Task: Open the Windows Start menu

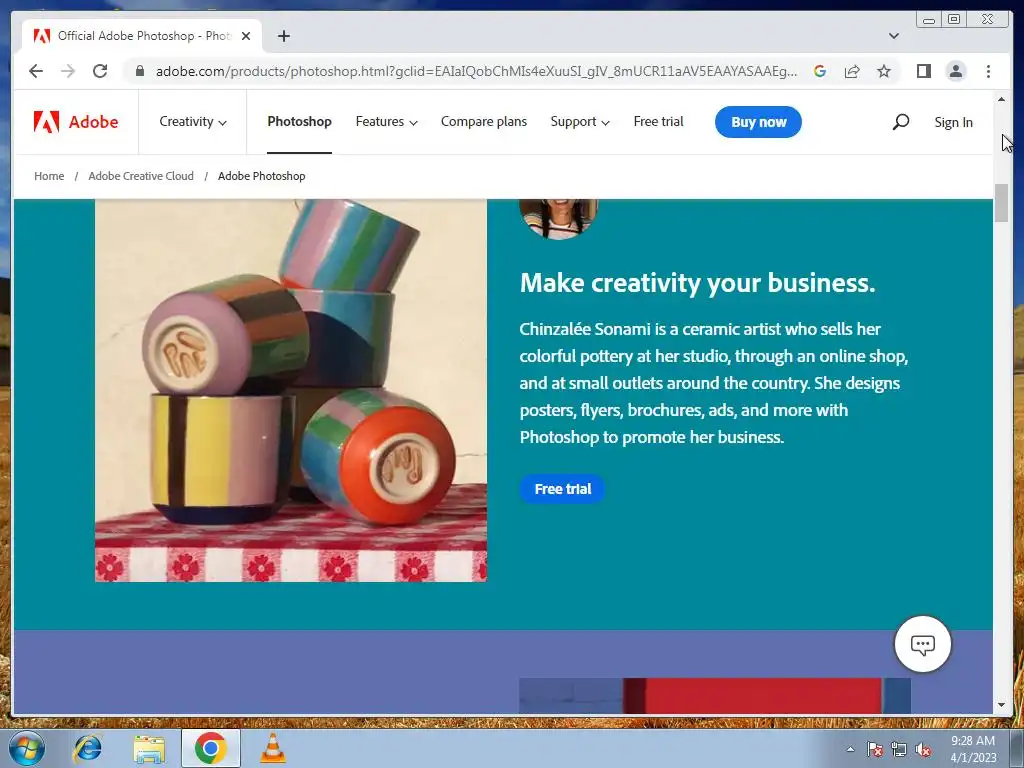Action: click(x=27, y=748)
